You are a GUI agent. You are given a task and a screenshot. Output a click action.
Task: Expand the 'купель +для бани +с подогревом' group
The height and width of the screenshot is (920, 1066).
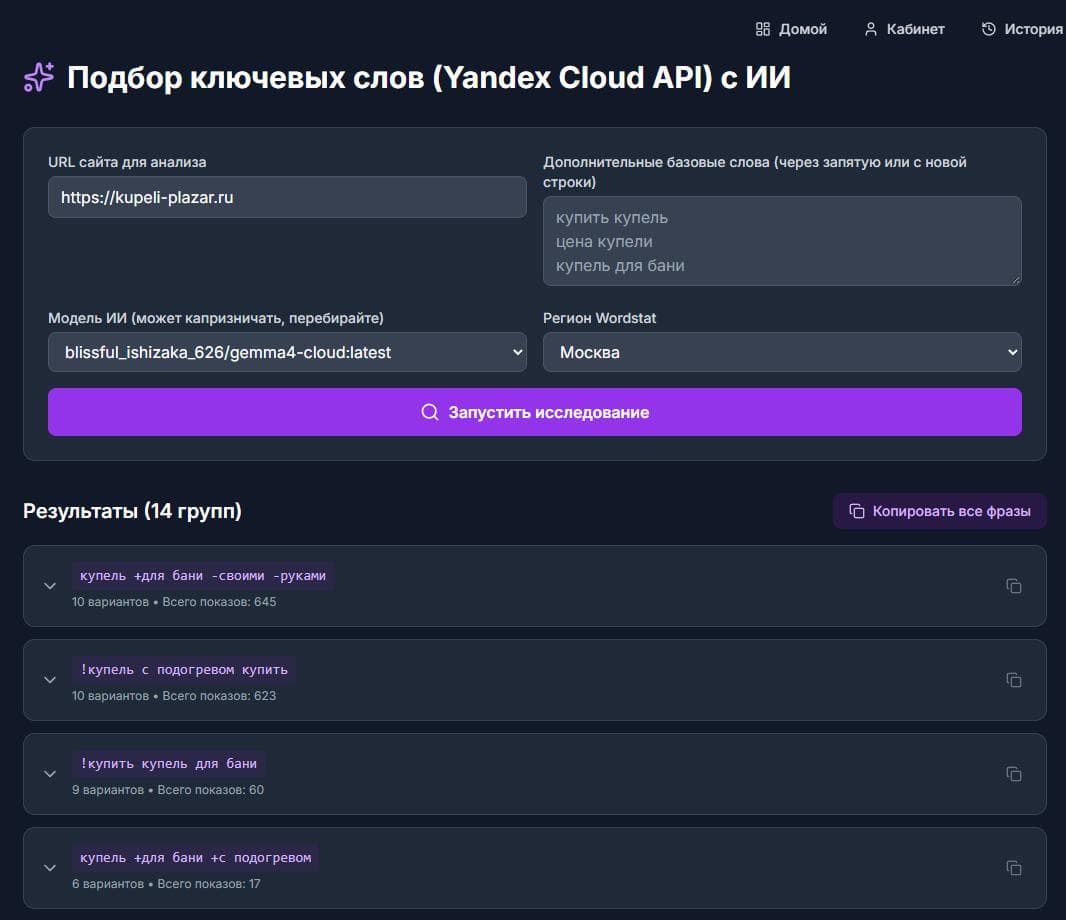click(x=50, y=868)
